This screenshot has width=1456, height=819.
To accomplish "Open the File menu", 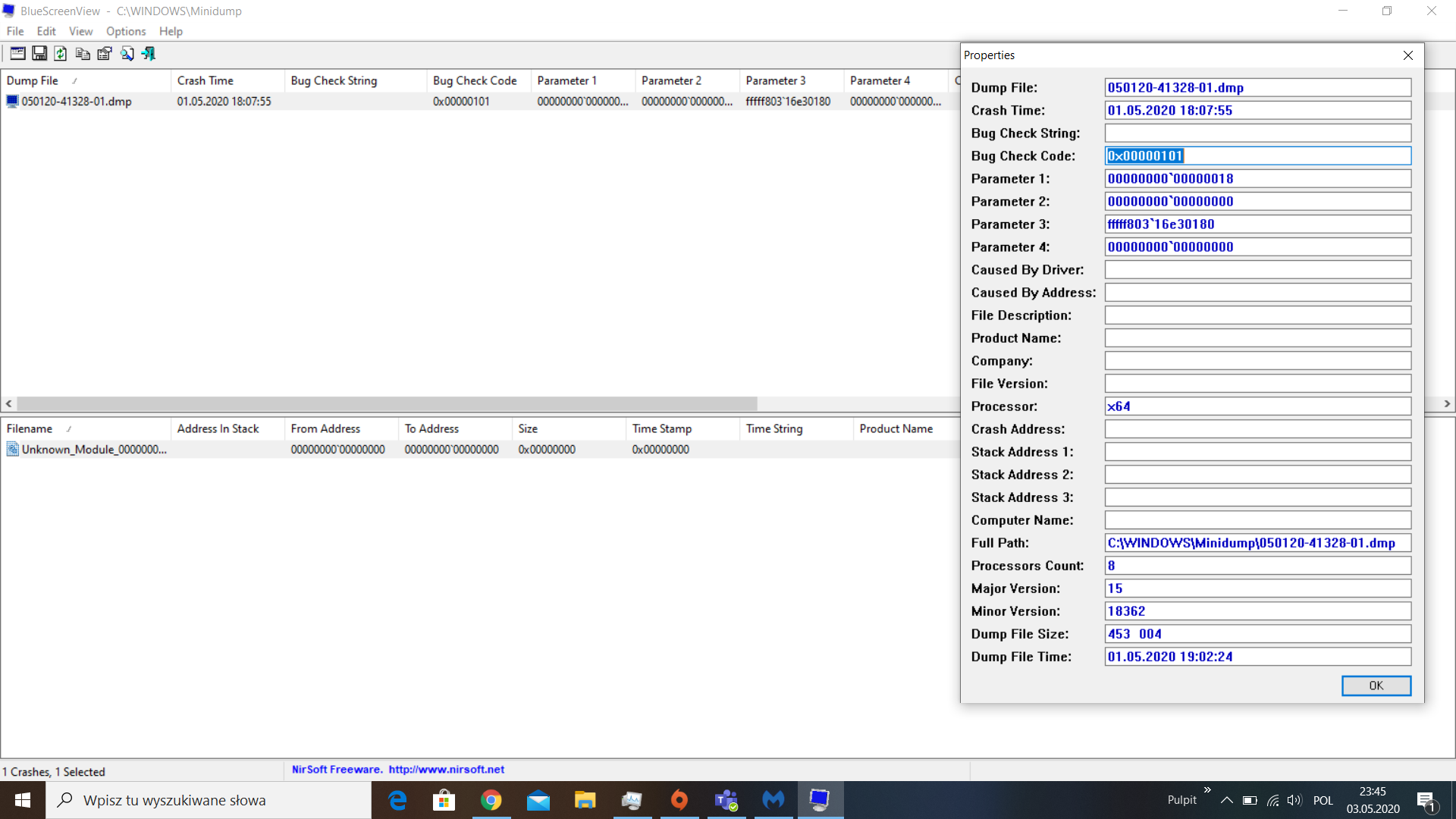I will coord(15,31).
